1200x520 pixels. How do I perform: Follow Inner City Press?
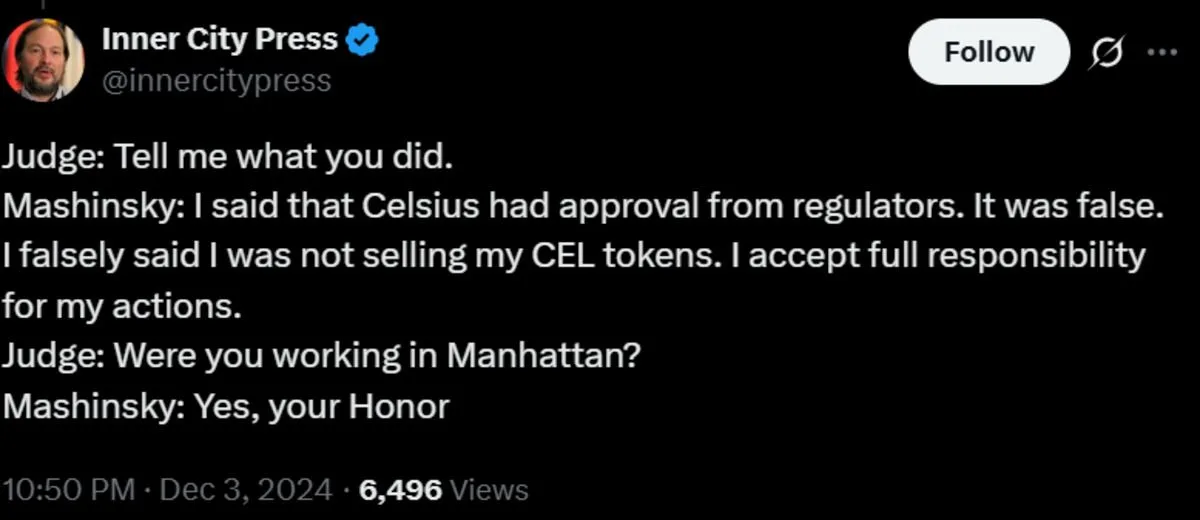point(989,52)
